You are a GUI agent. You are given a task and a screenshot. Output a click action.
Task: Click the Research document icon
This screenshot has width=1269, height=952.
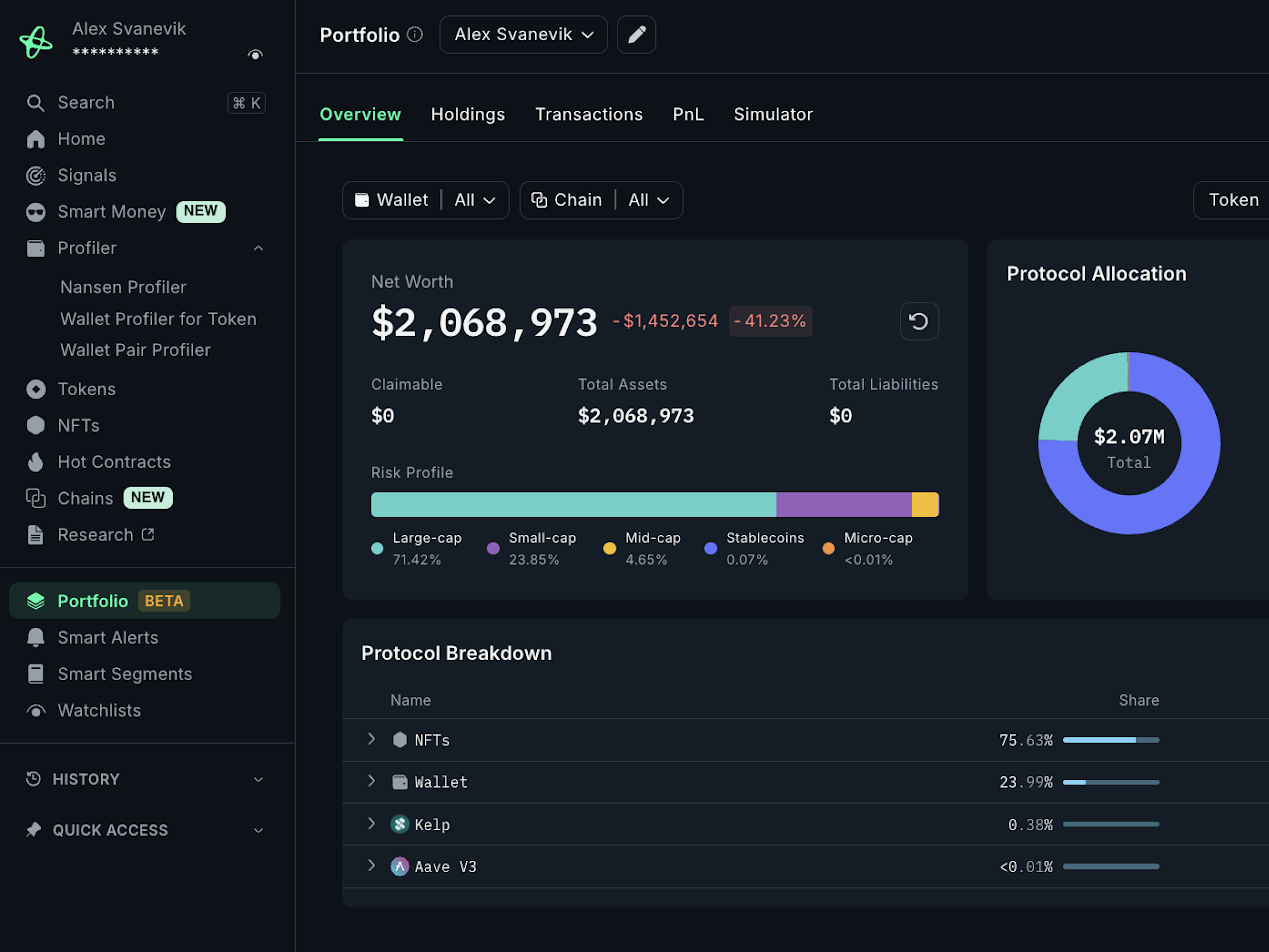click(36, 535)
